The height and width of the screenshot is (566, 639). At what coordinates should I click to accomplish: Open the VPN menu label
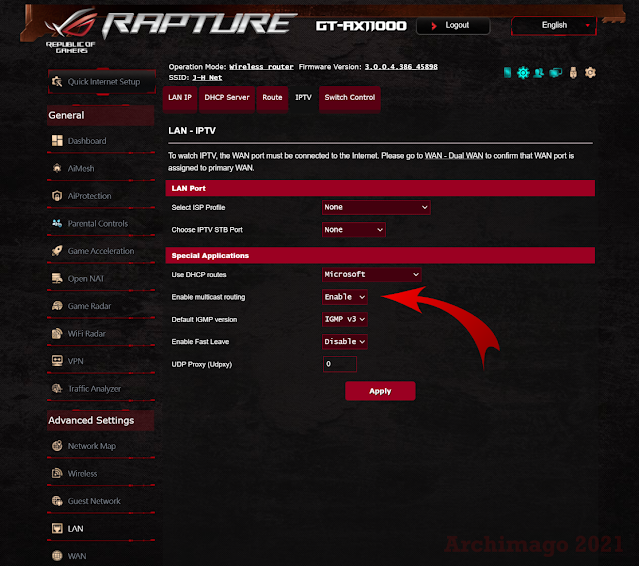coord(75,361)
